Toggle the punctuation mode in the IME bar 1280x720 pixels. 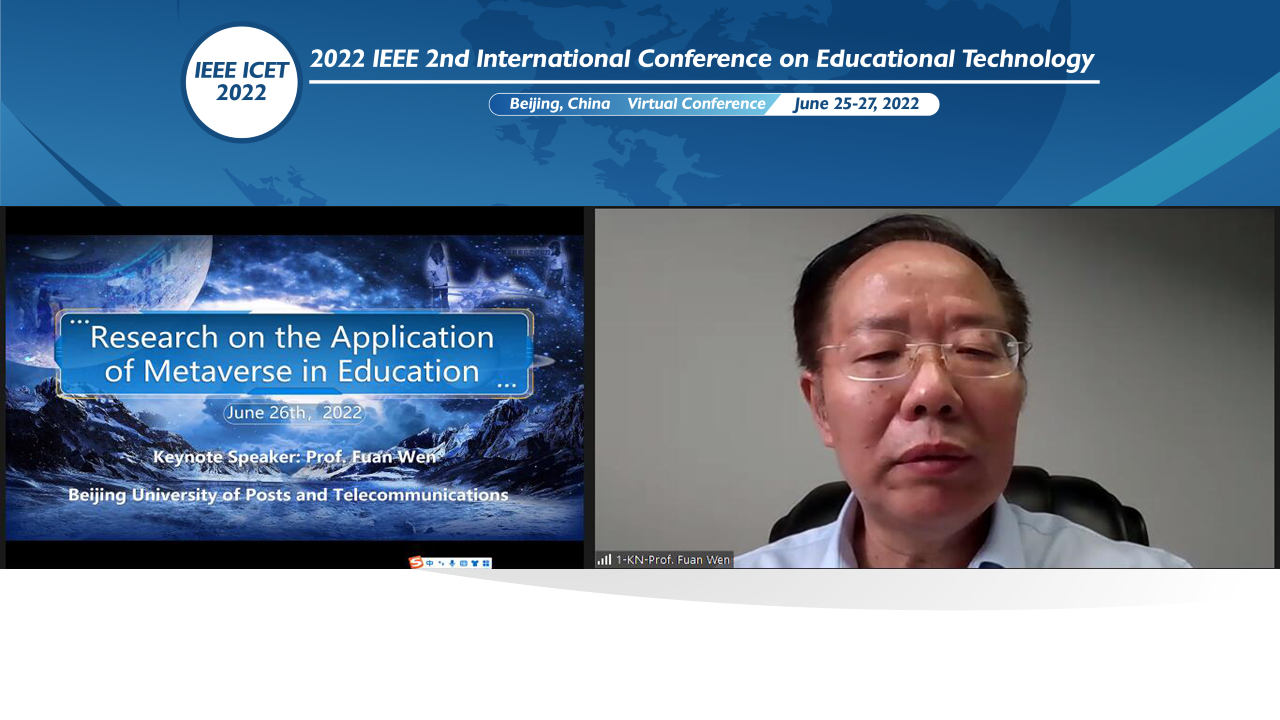(441, 564)
